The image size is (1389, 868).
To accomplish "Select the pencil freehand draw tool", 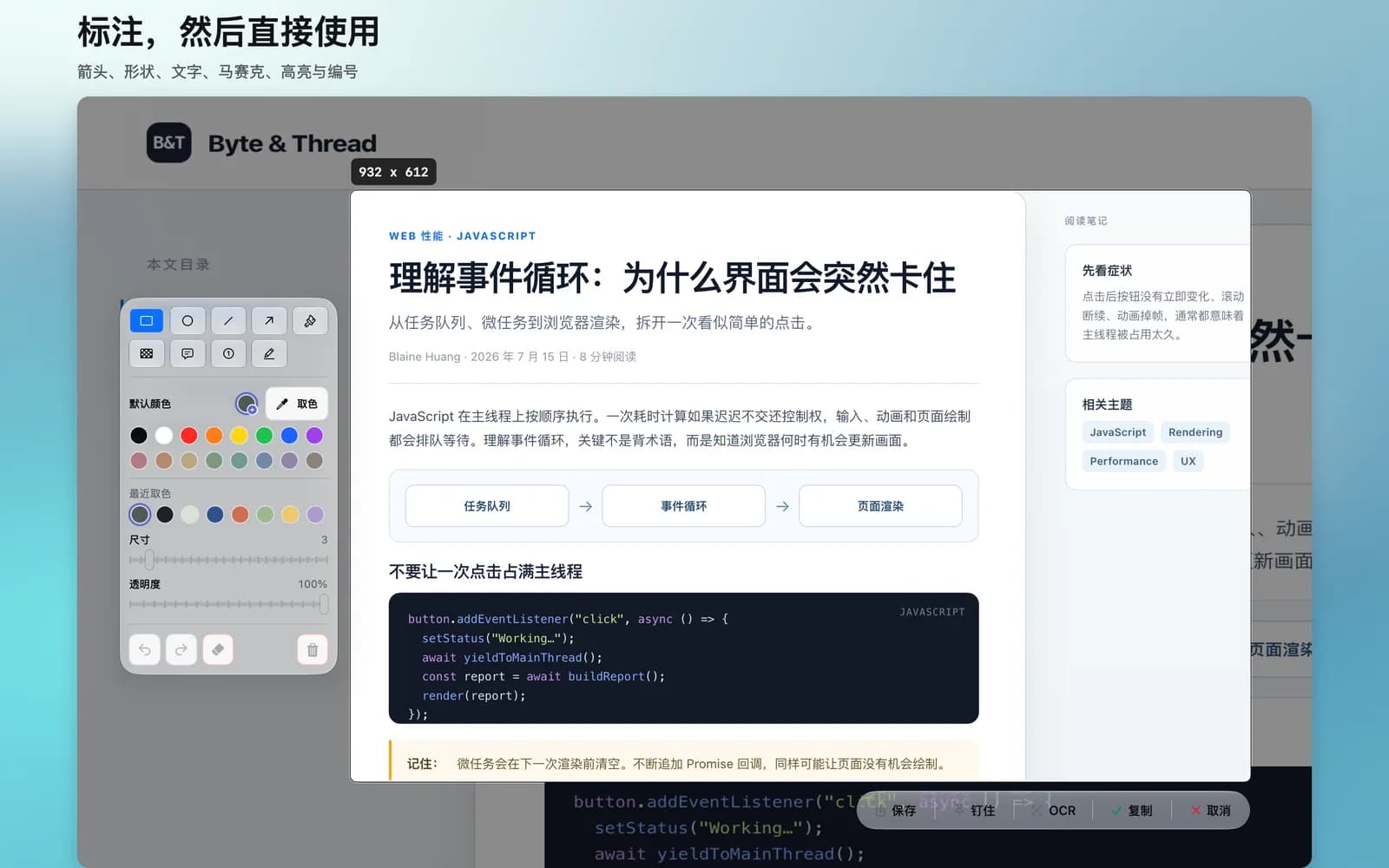I will point(269,353).
